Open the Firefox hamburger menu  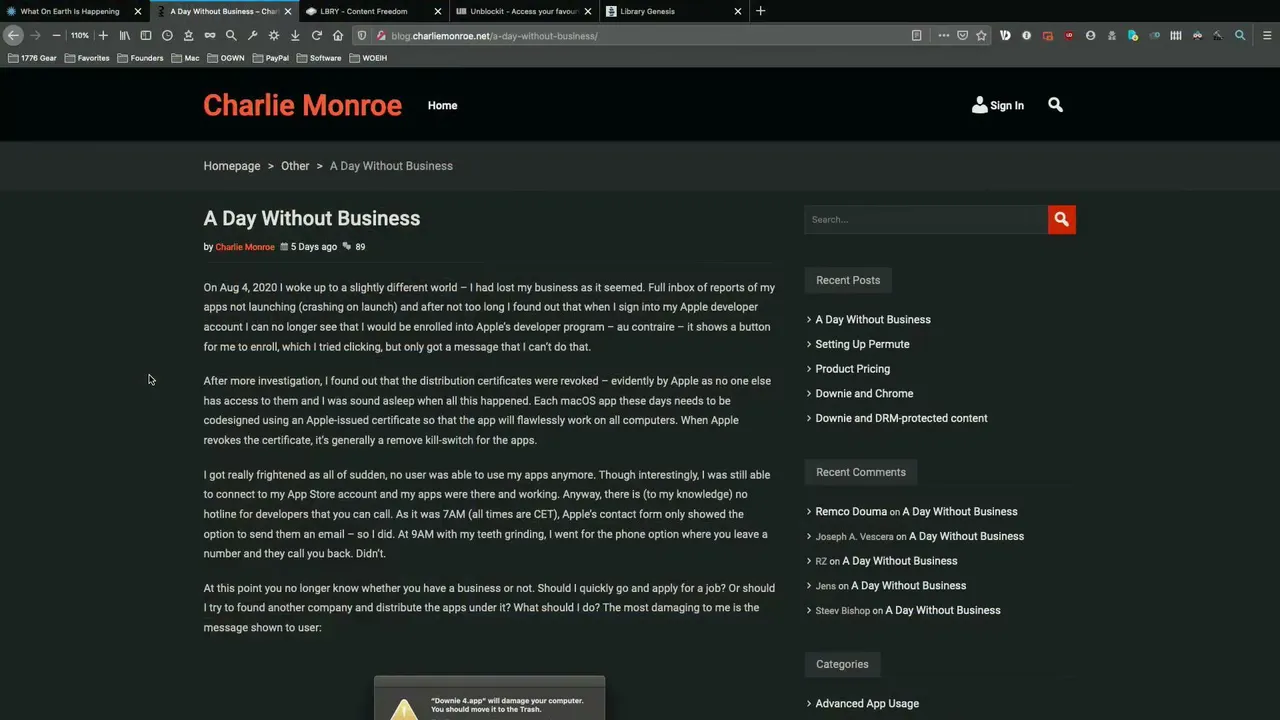coord(1267,35)
